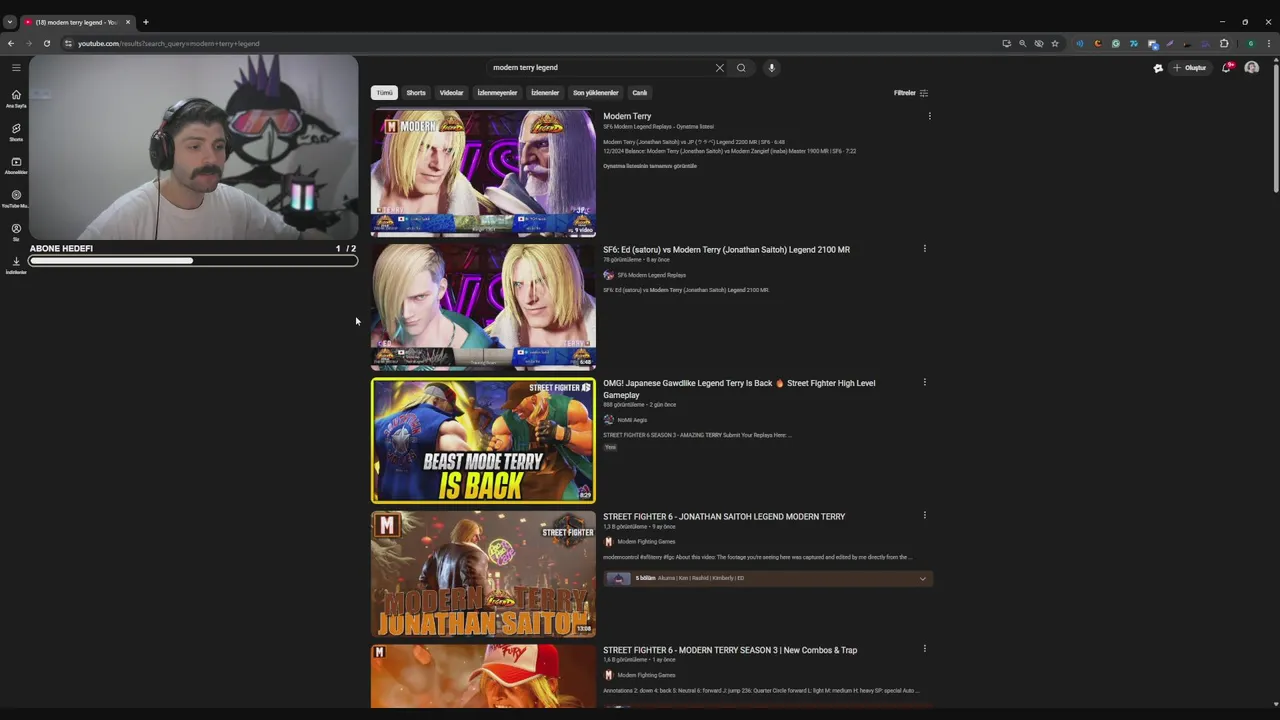The width and height of the screenshot is (1280, 720).
Task: Open the YouTube hamburger guide menu
Action: point(16,67)
